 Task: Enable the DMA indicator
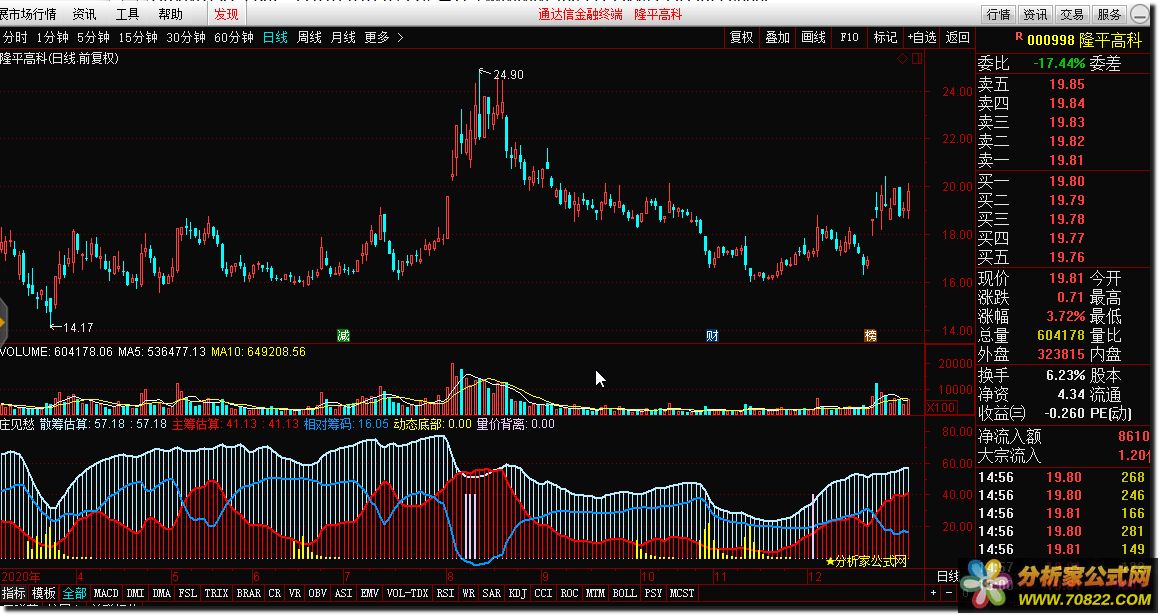point(161,593)
